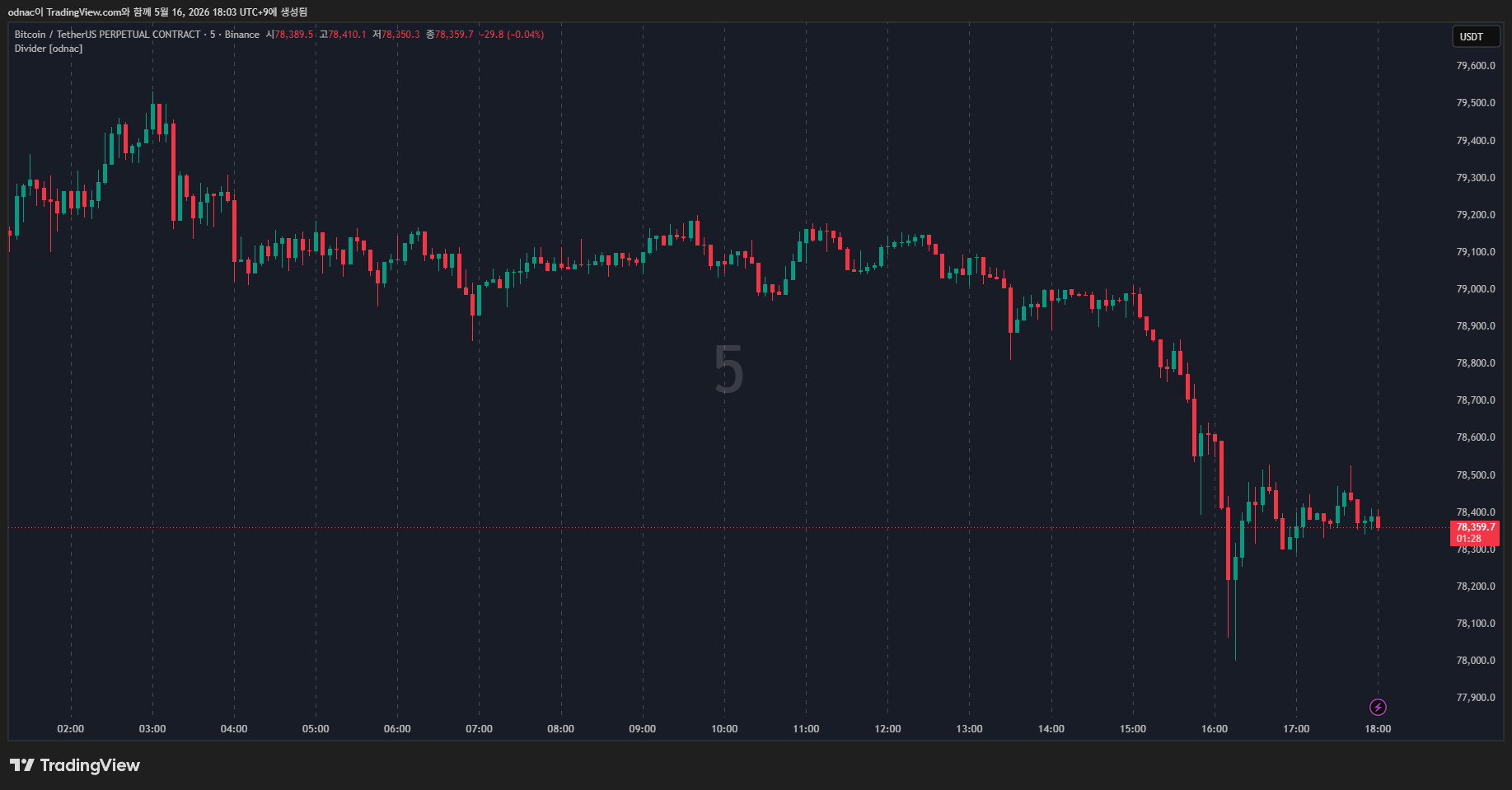Screen dimensions: 1512x790
Task: Click the 78,800.0 price axis label
Action: pyautogui.click(x=1476, y=363)
